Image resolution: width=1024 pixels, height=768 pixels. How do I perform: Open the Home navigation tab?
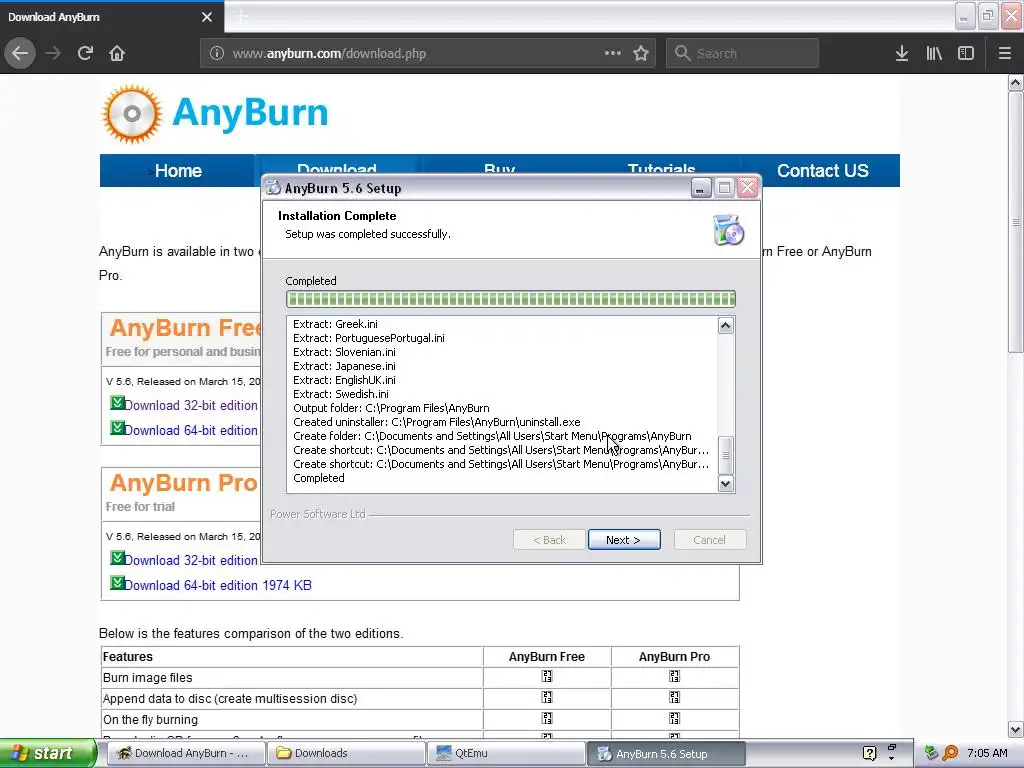coord(178,170)
